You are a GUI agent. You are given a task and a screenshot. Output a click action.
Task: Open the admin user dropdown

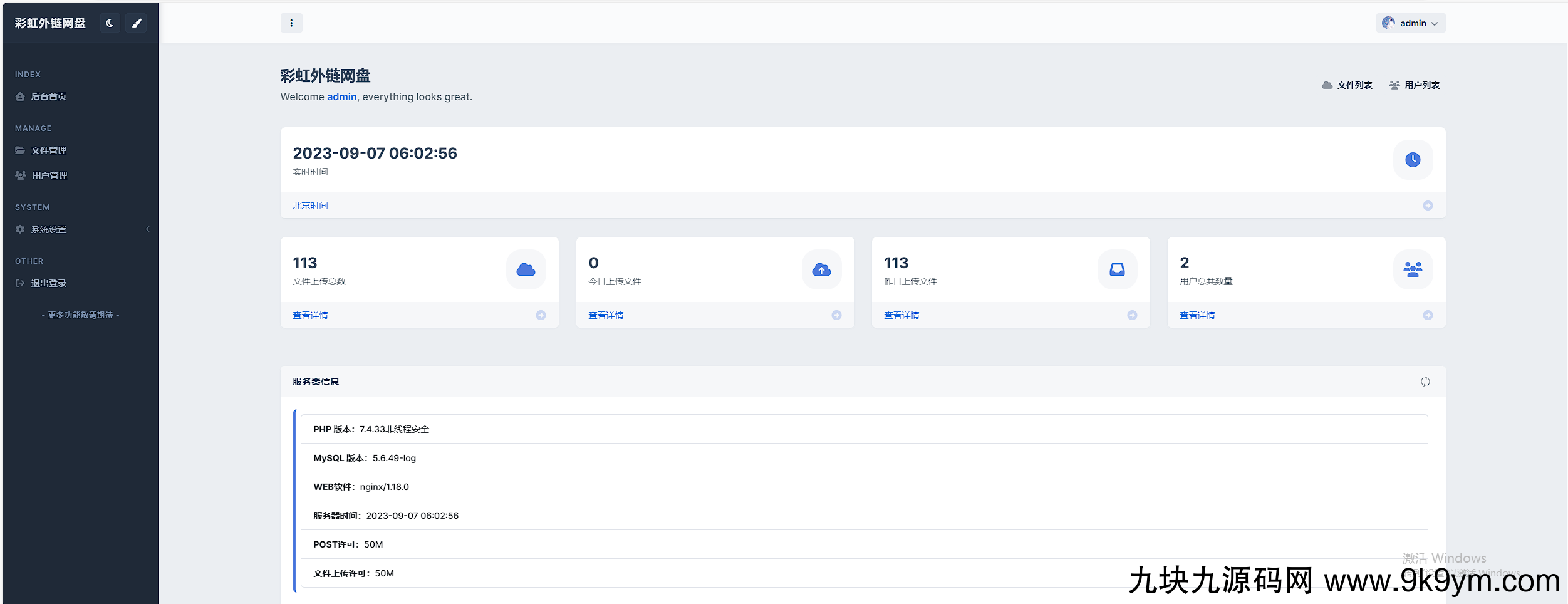coord(1411,23)
